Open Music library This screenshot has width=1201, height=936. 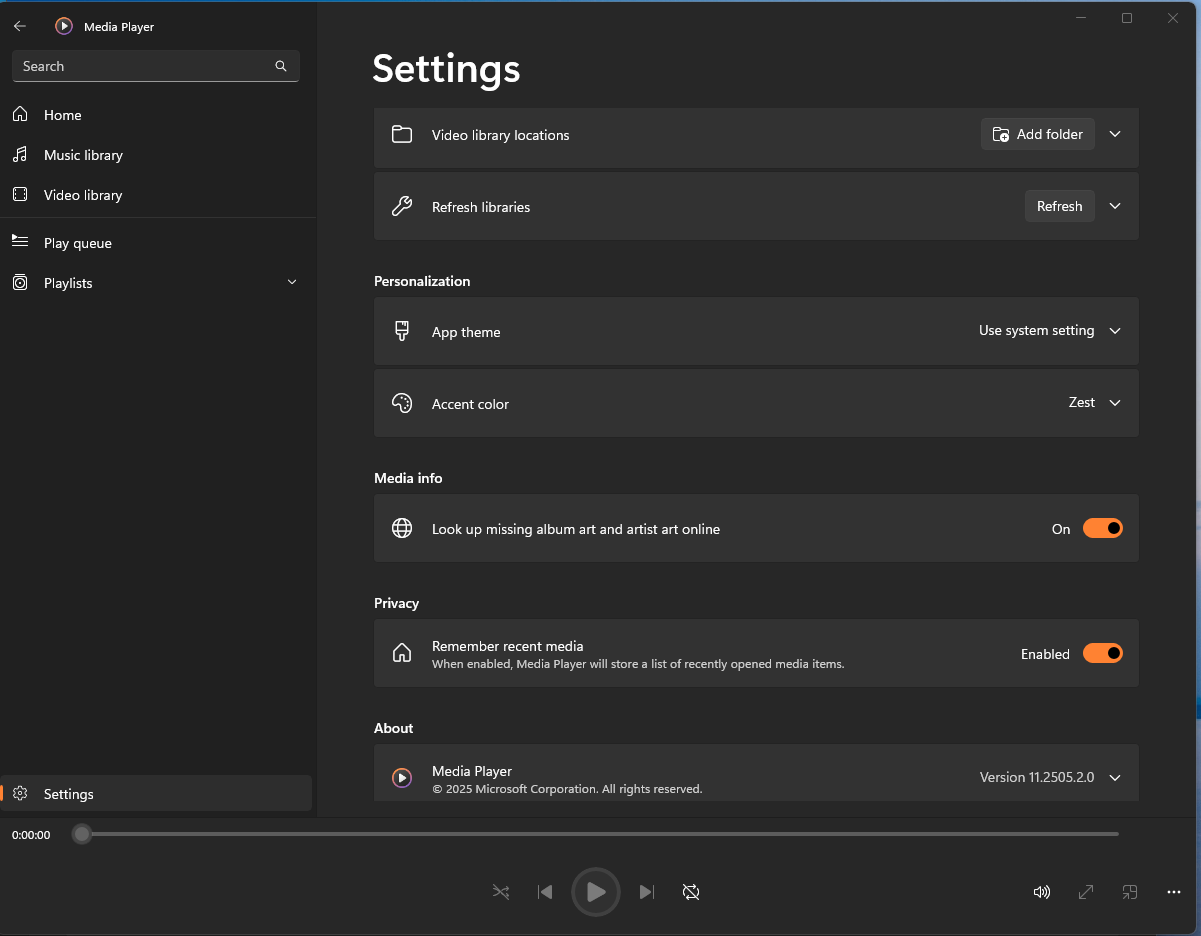(x=158, y=155)
